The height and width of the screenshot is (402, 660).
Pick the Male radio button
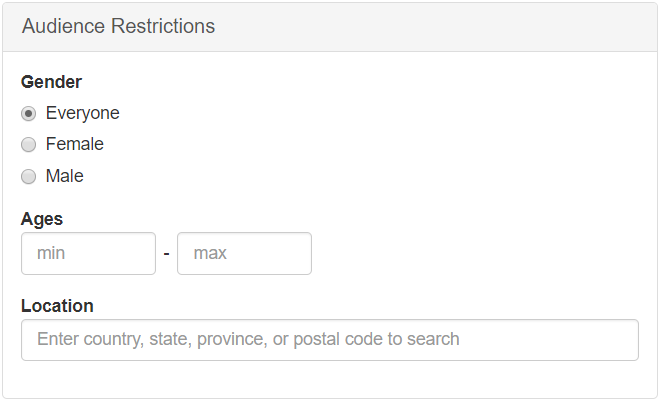pos(29,177)
